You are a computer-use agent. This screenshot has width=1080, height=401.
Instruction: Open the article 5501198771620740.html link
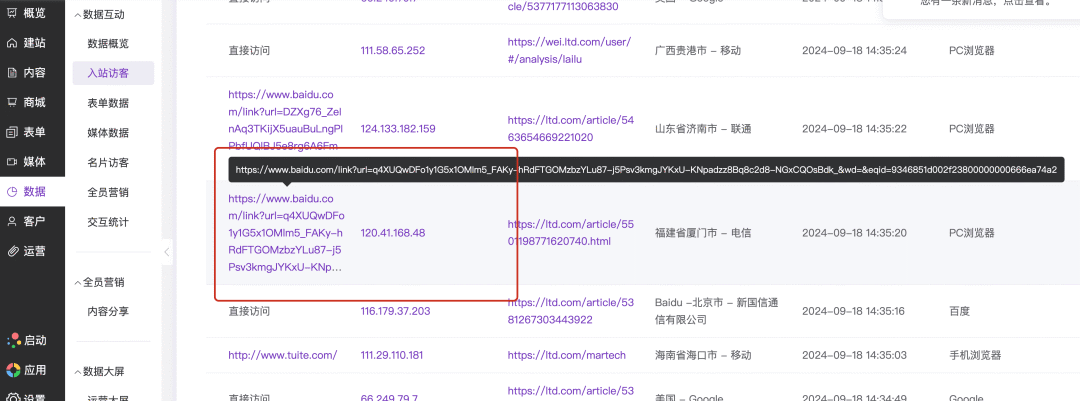point(570,233)
